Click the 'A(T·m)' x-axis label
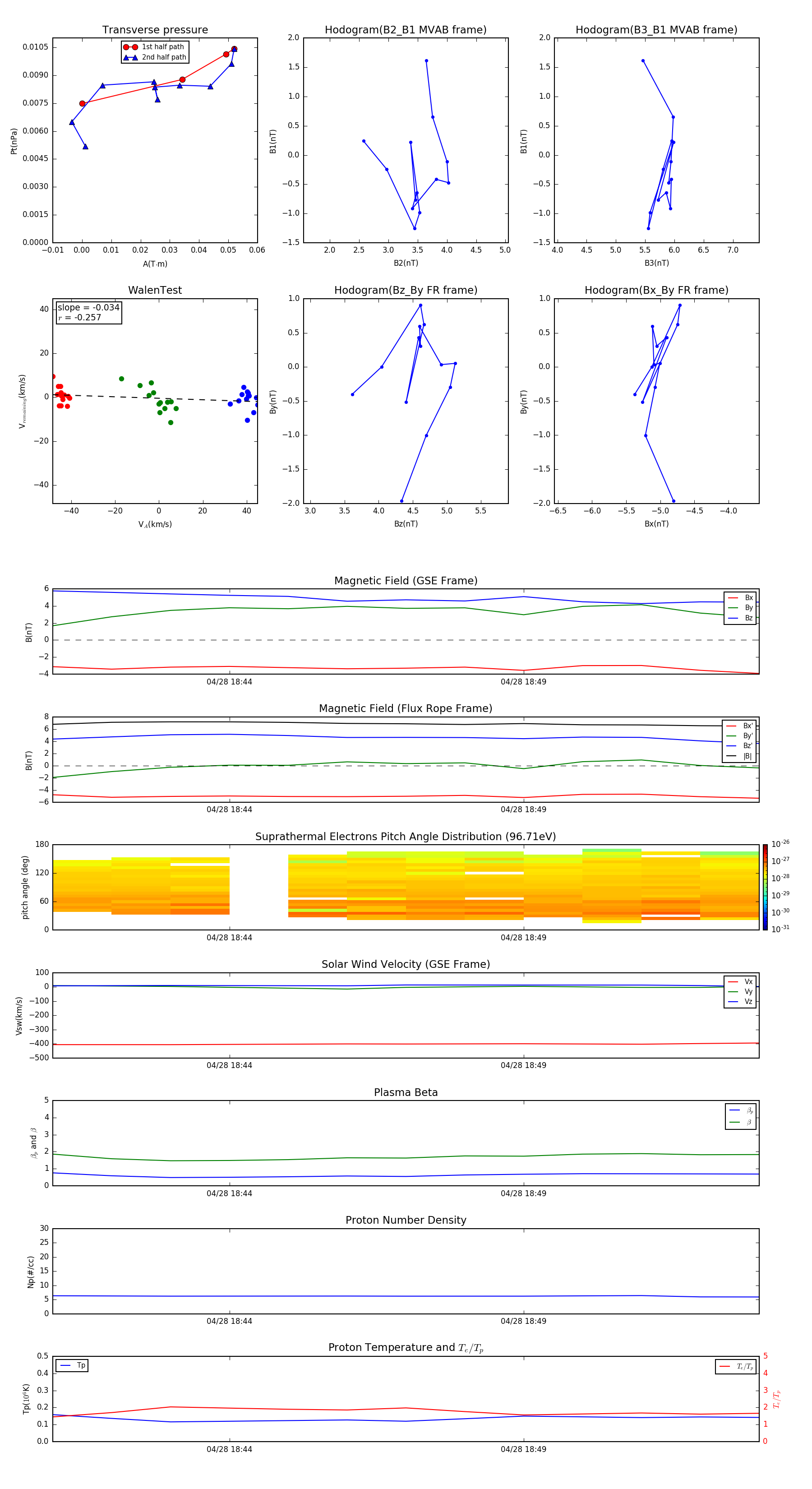812x1489 pixels. [155, 264]
